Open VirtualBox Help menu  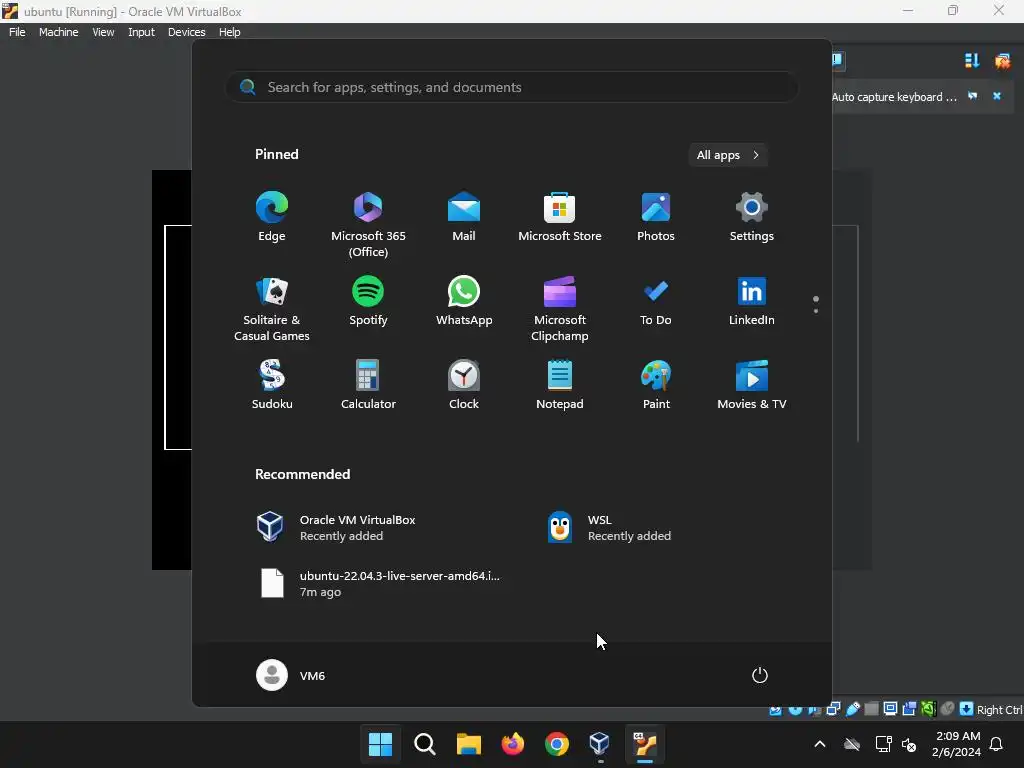(x=229, y=32)
